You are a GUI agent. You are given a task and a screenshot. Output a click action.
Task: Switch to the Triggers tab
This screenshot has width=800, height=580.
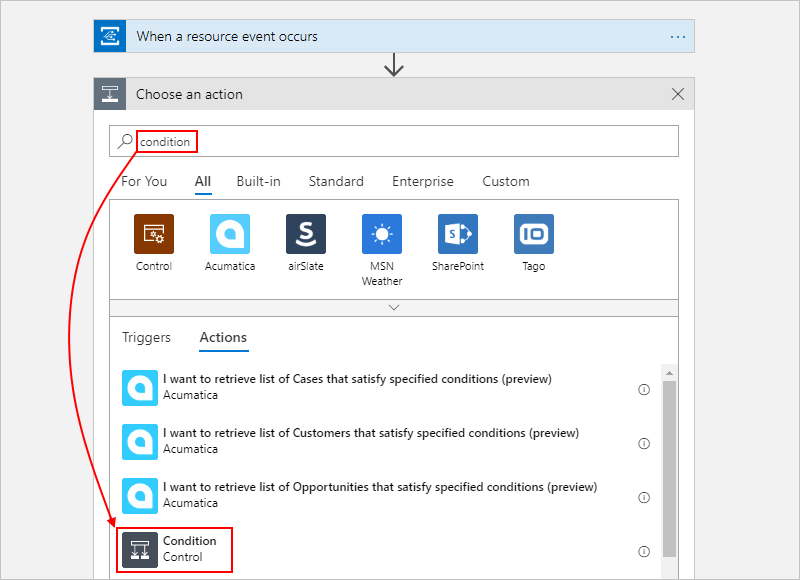coord(146,338)
